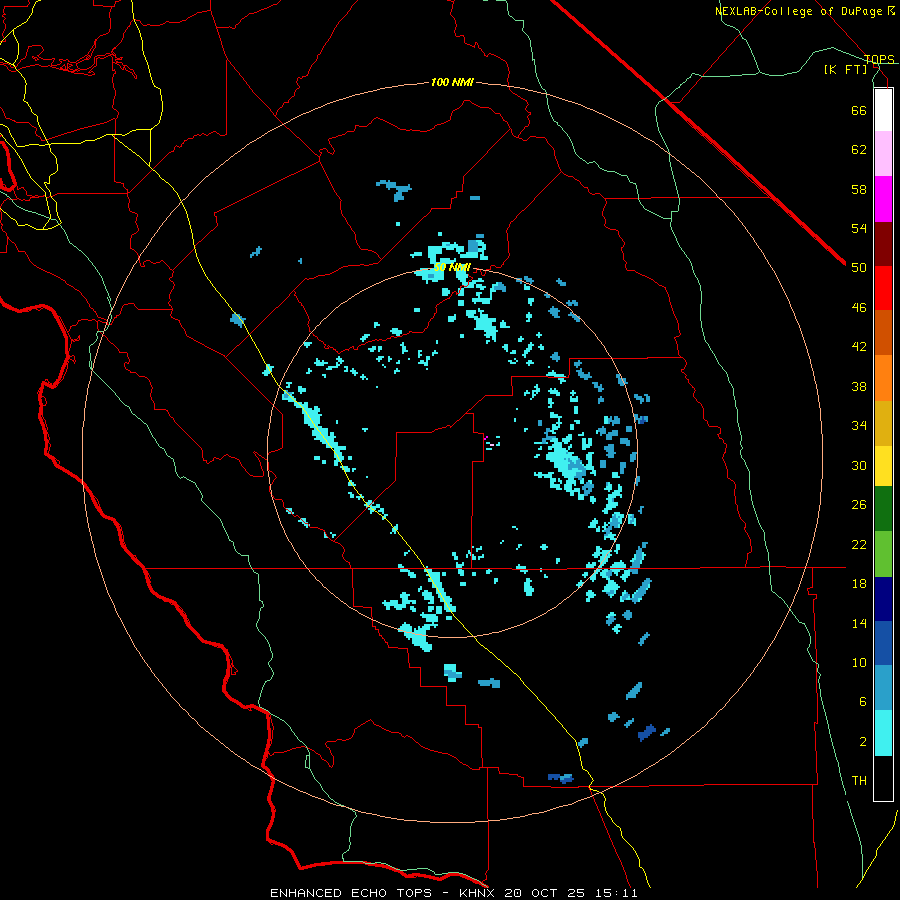The width and height of the screenshot is (900, 900).
Task: Click the "34" scale label
Action: [859, 426]
